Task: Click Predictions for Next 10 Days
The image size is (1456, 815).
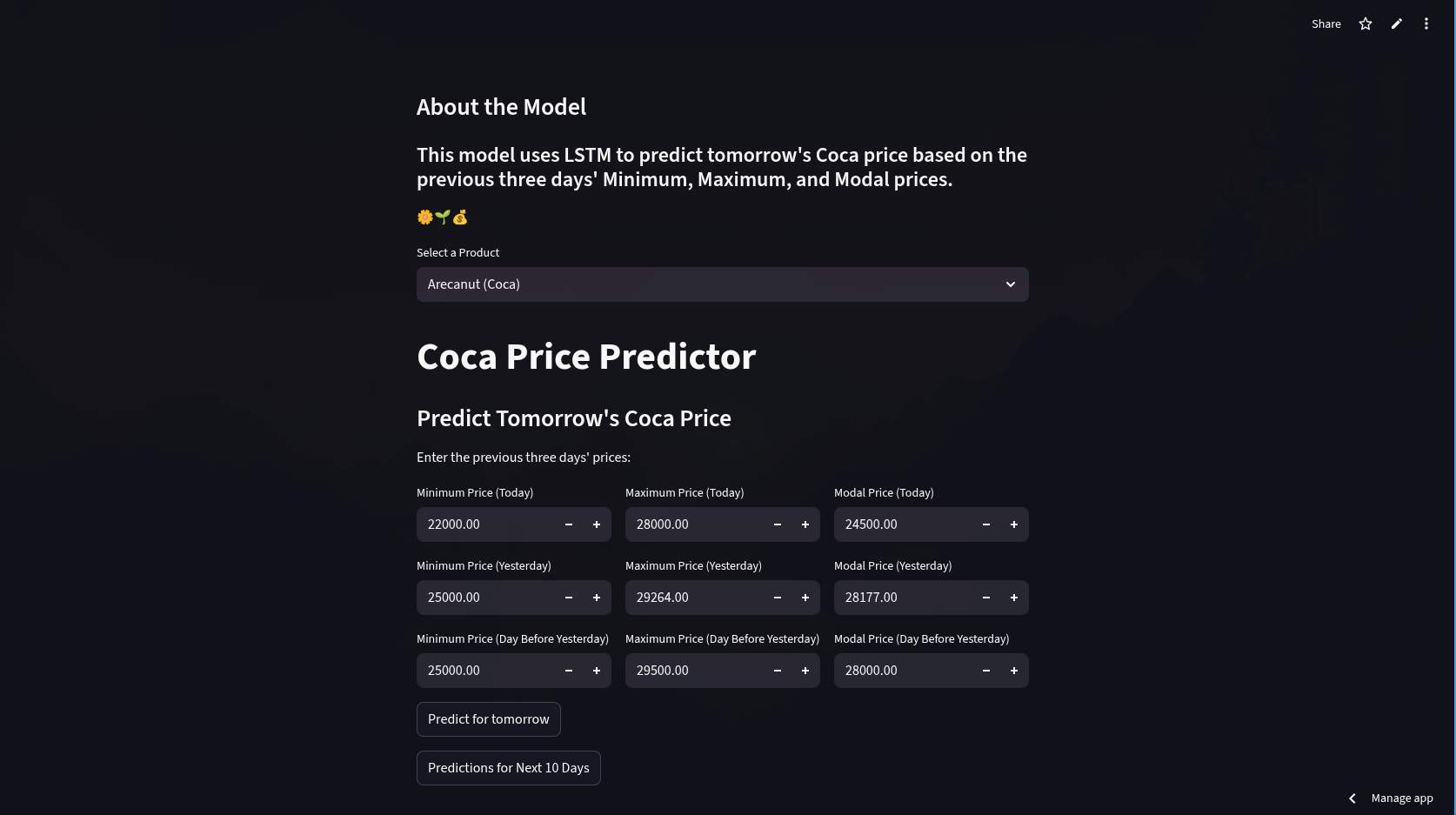Action: click(508, 768)
